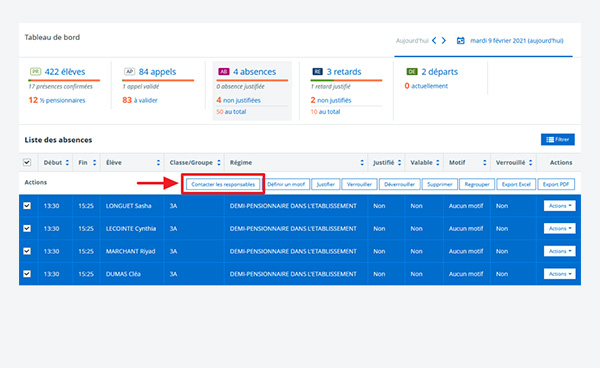Uncheck the DUMAS Cléa row checkbox
This screenshot has width=600, height=368.
pos(27,274)
